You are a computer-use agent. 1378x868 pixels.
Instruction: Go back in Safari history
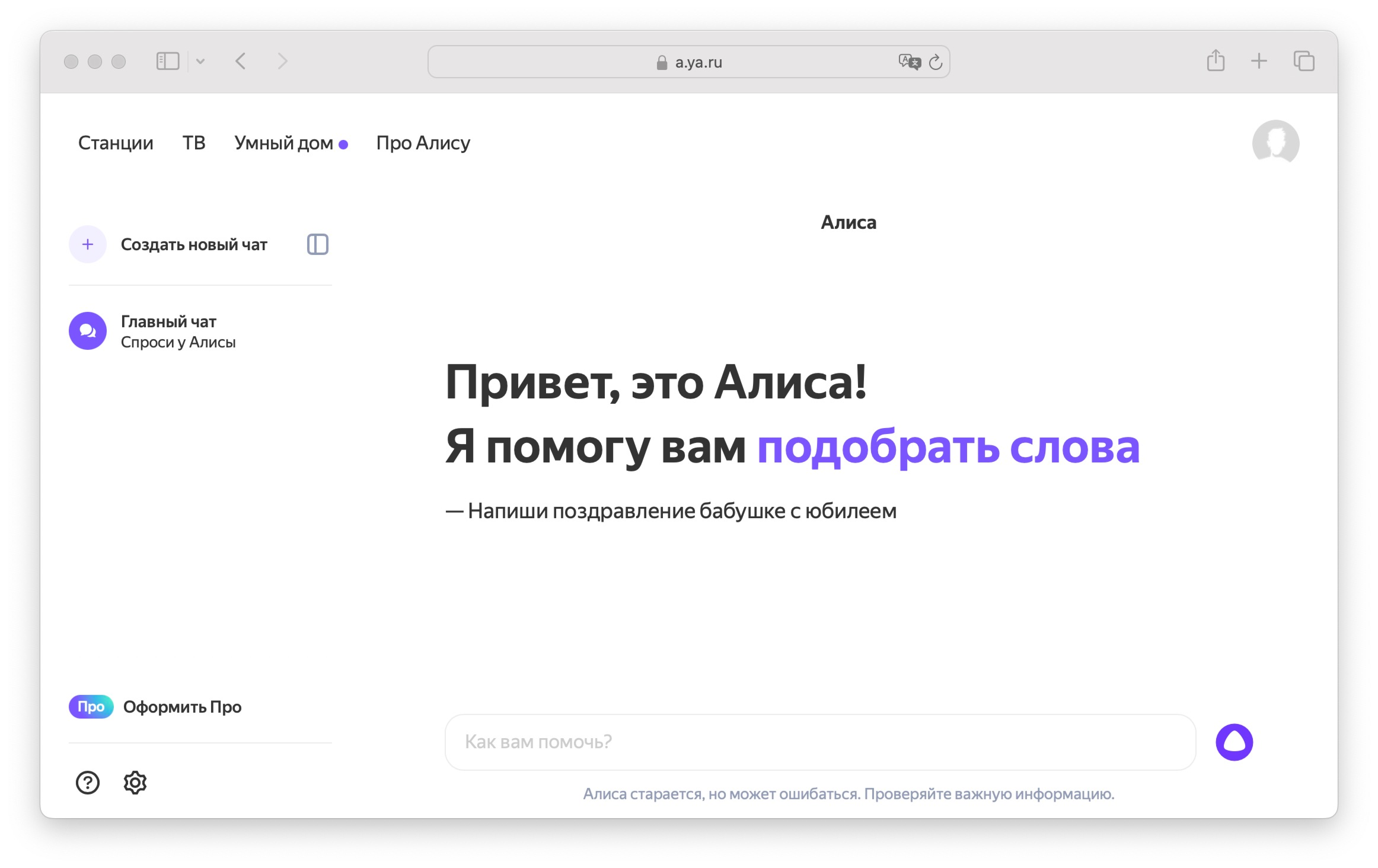tap(241, 61)
